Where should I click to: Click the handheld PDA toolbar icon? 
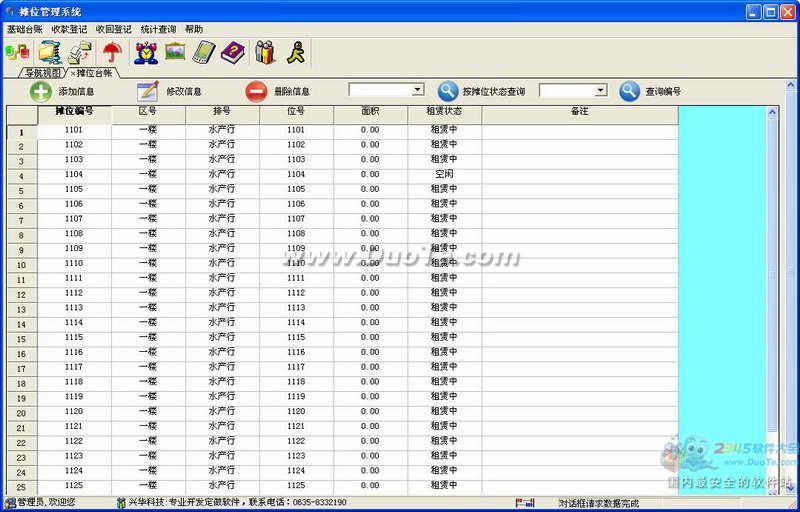pos(204,52)
